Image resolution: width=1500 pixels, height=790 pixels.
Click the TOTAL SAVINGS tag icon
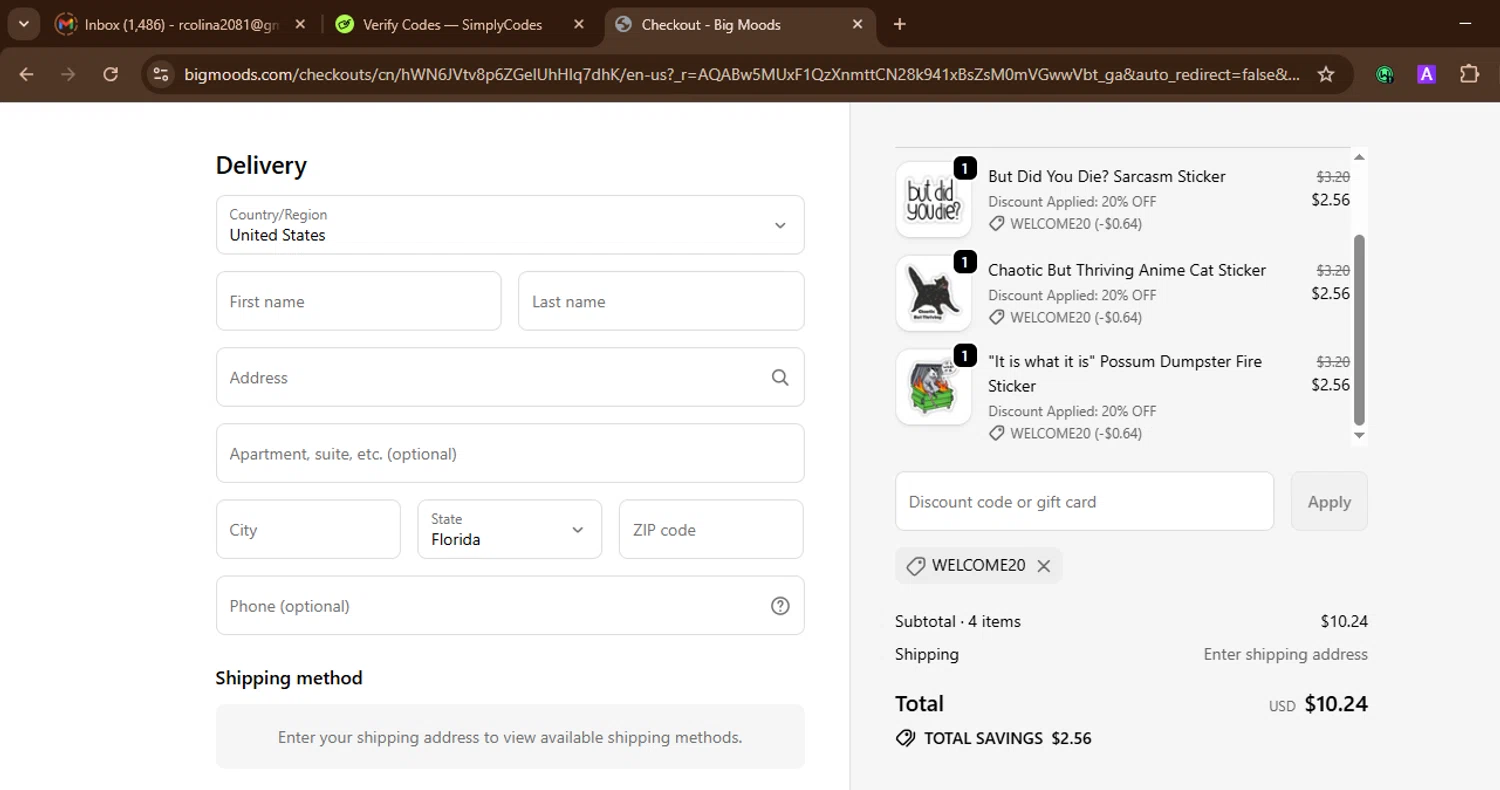(x=905, y=739)
